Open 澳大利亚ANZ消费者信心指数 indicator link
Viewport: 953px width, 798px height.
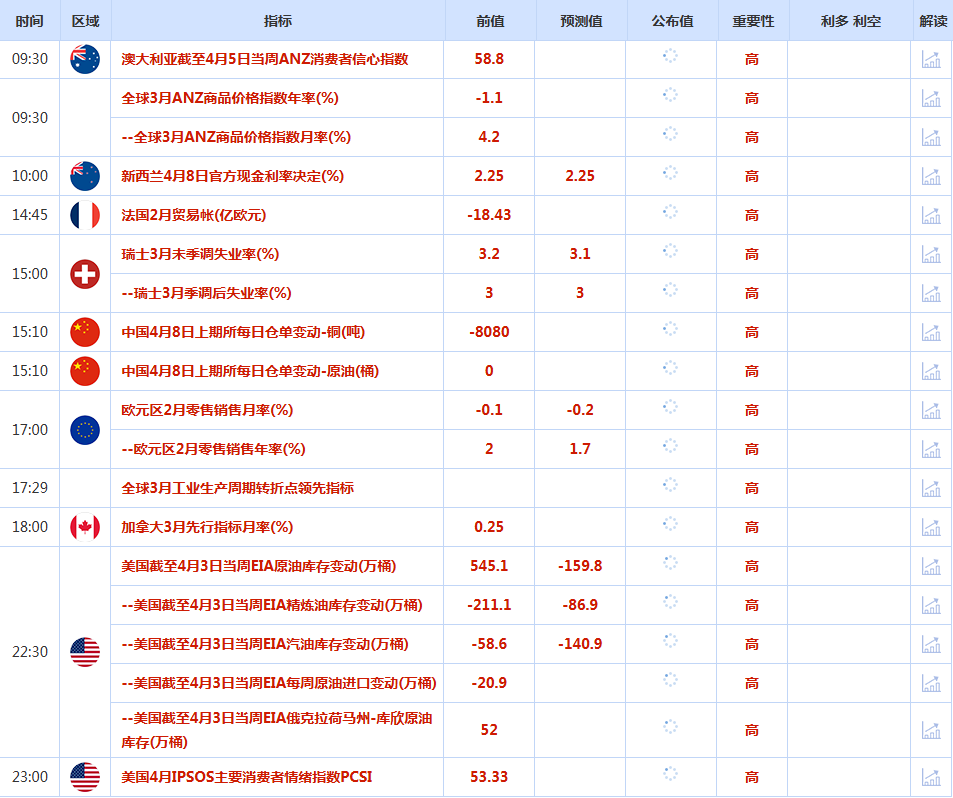point(265,59)
